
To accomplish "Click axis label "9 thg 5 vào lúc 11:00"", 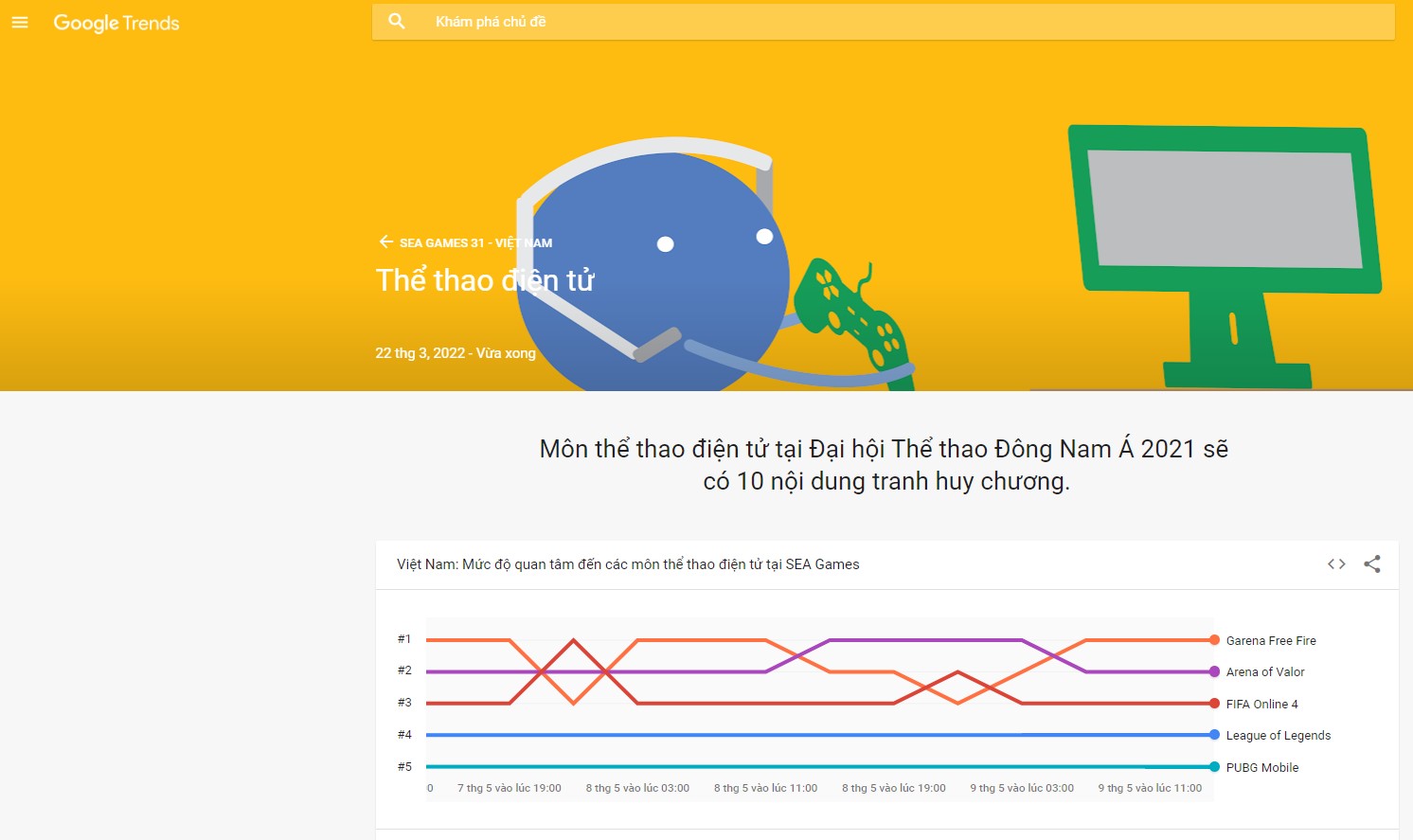I will (x=1150, y=788).
